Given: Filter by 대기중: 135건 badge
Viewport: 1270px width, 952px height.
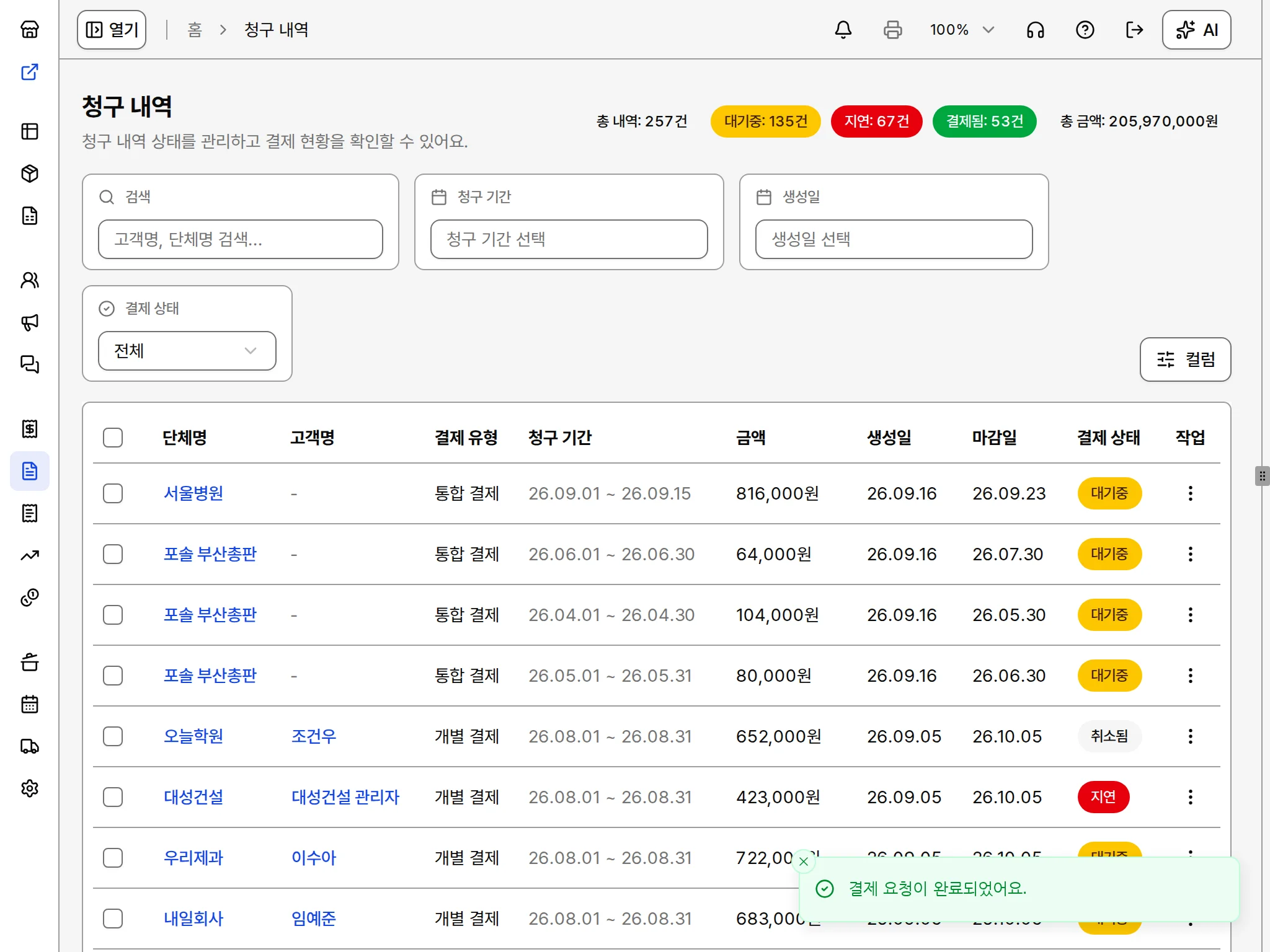Looking at the screenshot, I should (766, 121).
